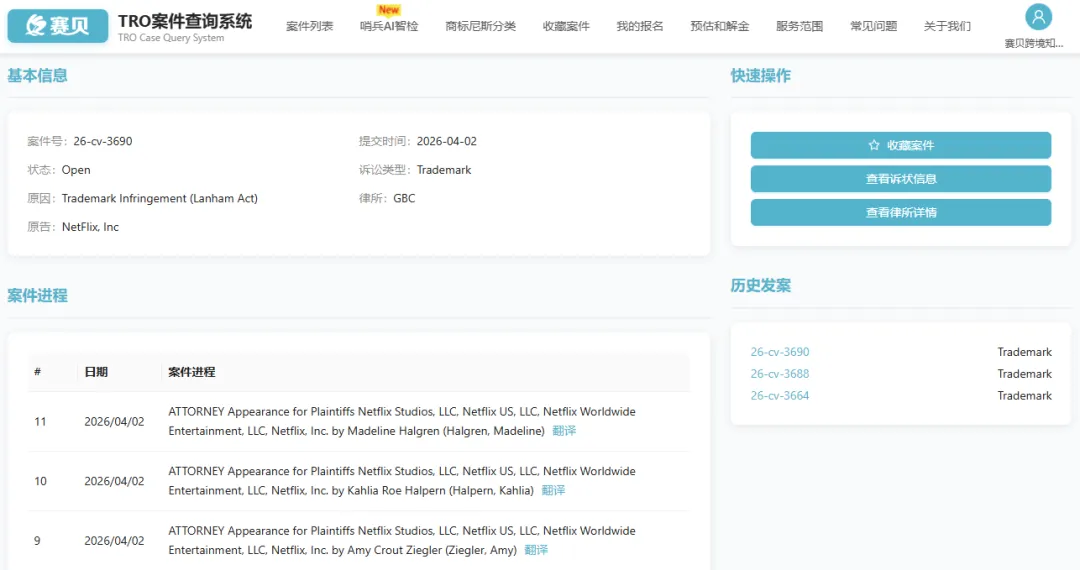Click the 赛贝 logo in header

57,26
